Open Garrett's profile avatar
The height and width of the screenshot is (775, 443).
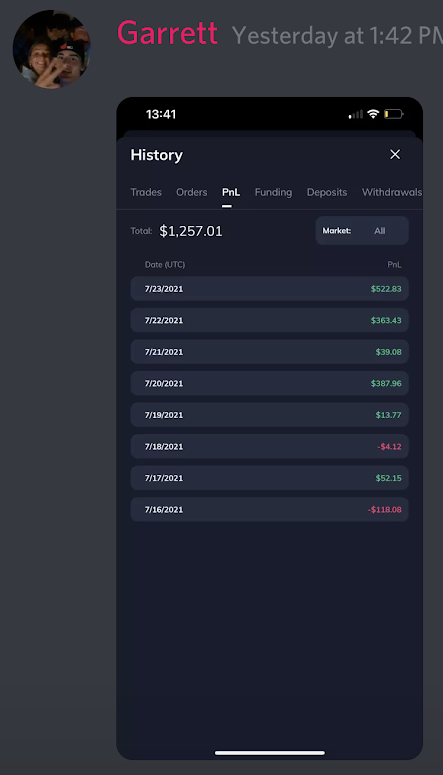click(x=51, y=49)
